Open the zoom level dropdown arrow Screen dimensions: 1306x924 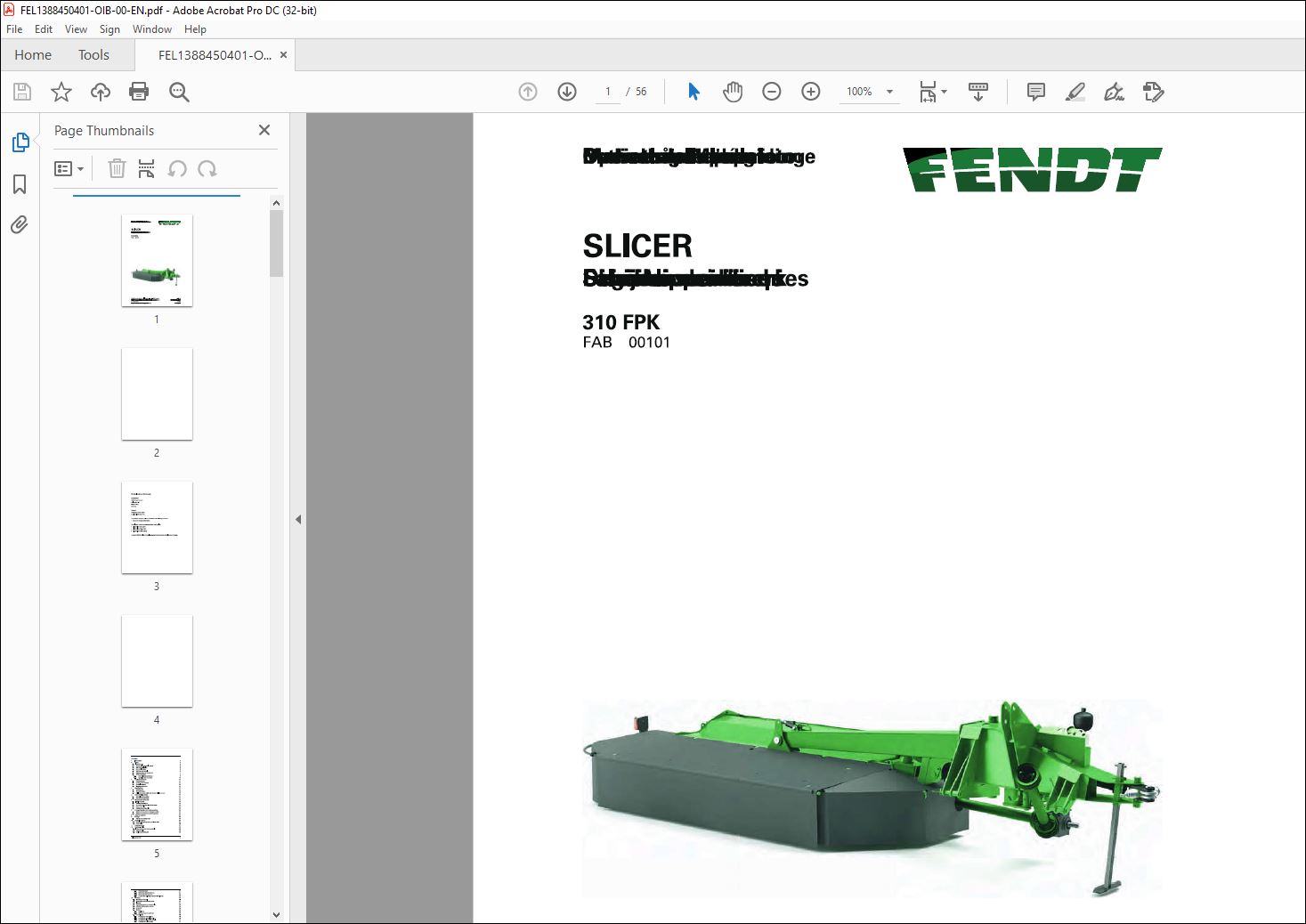coord(889,92)
